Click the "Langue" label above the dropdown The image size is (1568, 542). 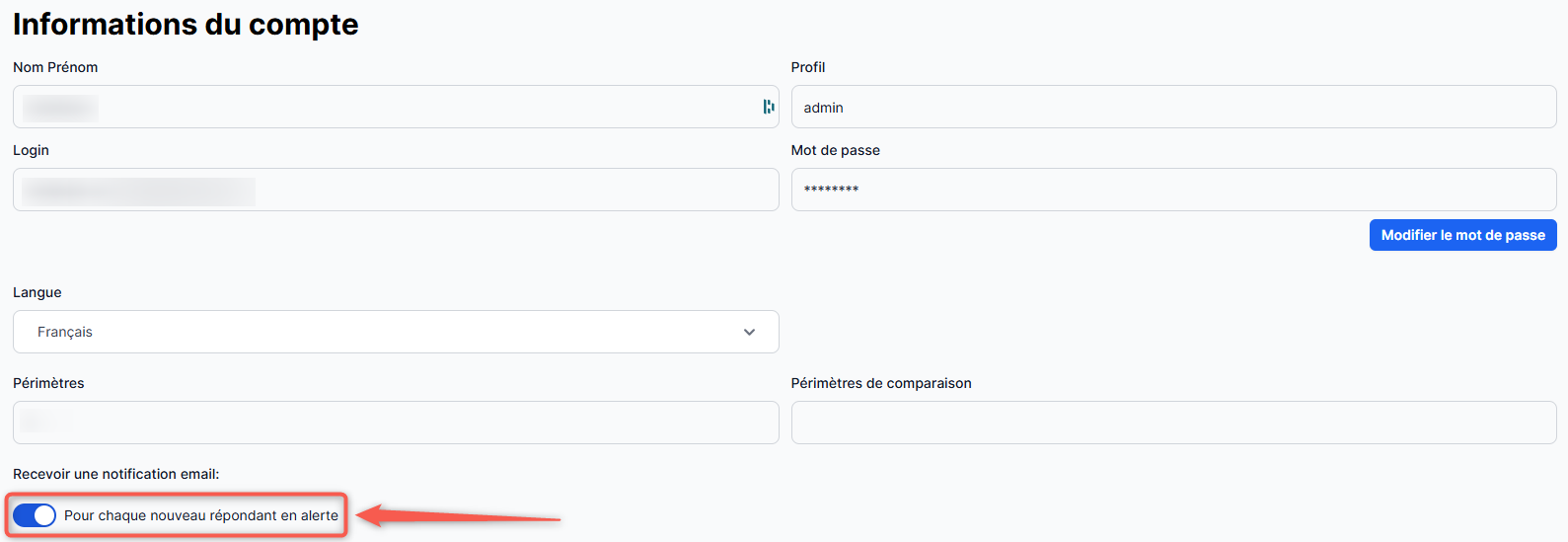coord(37,292)
